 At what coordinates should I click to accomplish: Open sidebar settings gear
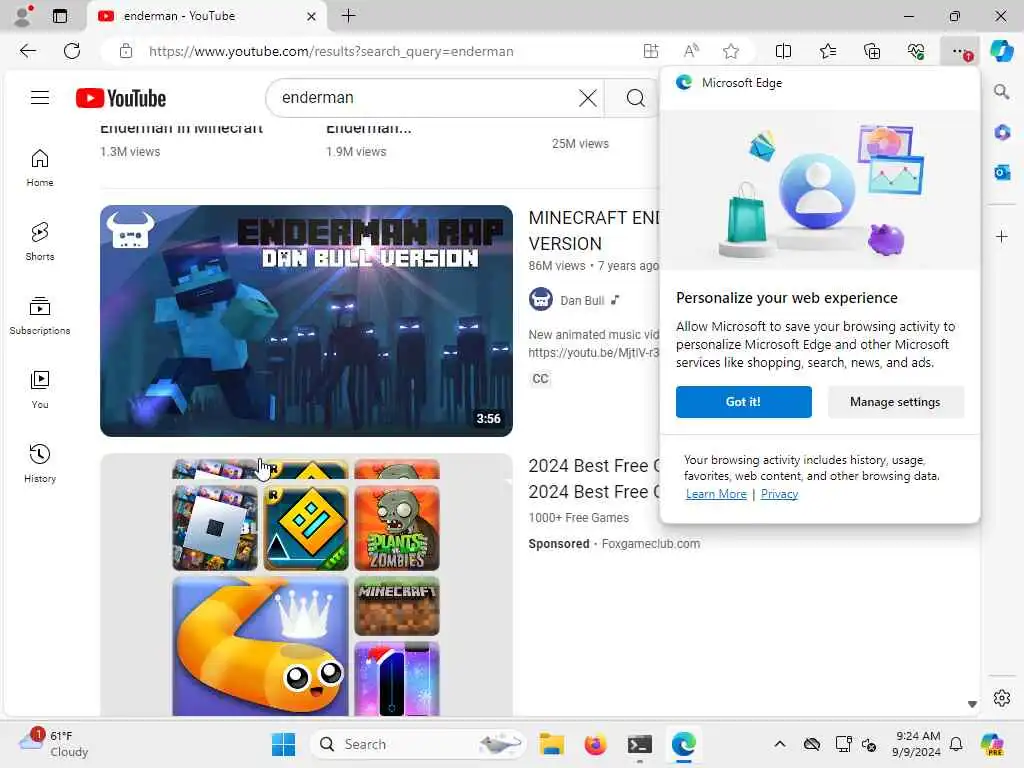1002,698
